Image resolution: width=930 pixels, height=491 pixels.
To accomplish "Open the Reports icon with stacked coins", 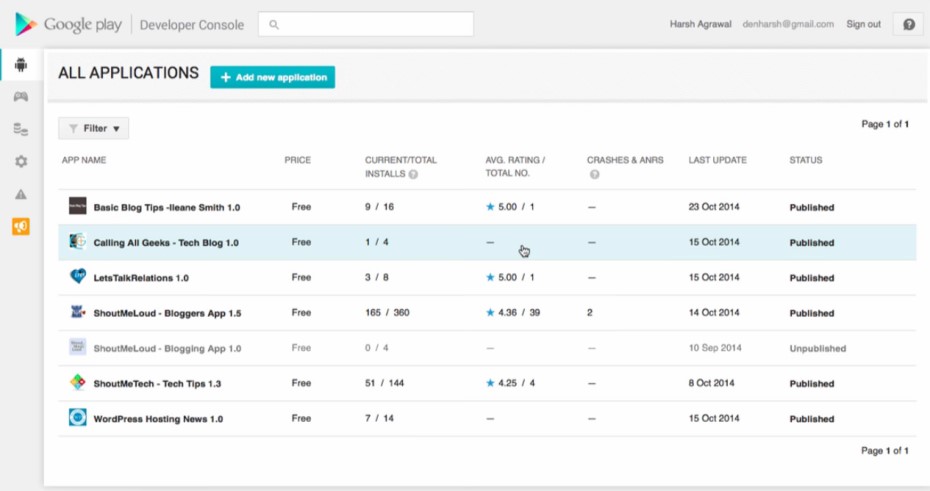I will (21, 129).
